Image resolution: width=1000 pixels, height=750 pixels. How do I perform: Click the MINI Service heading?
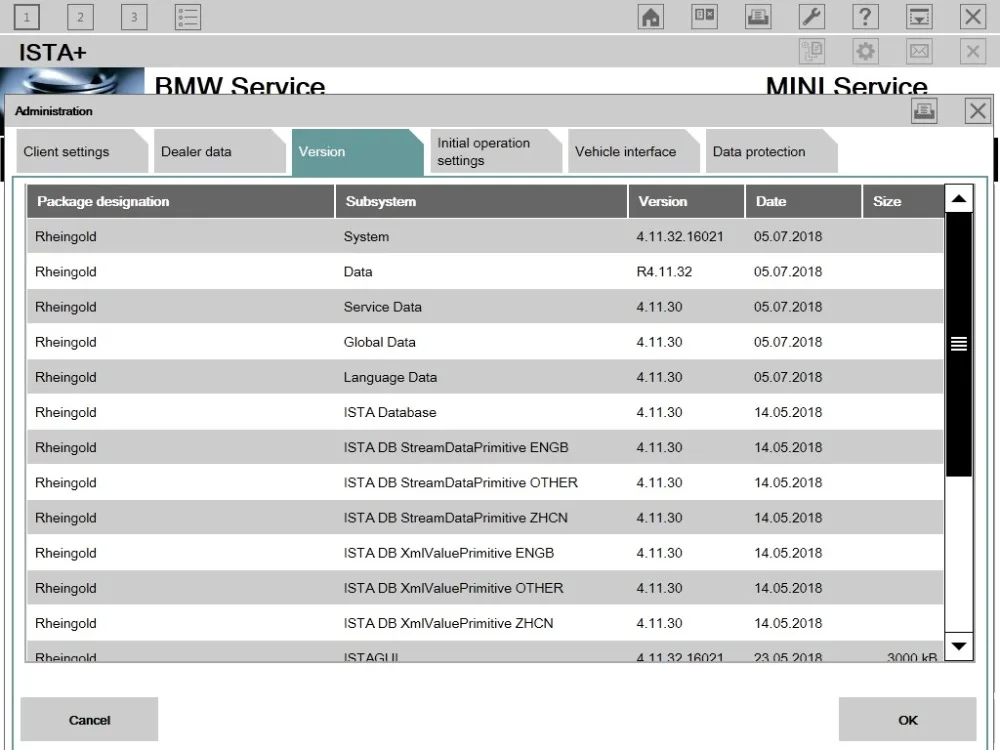coord(846,85)
